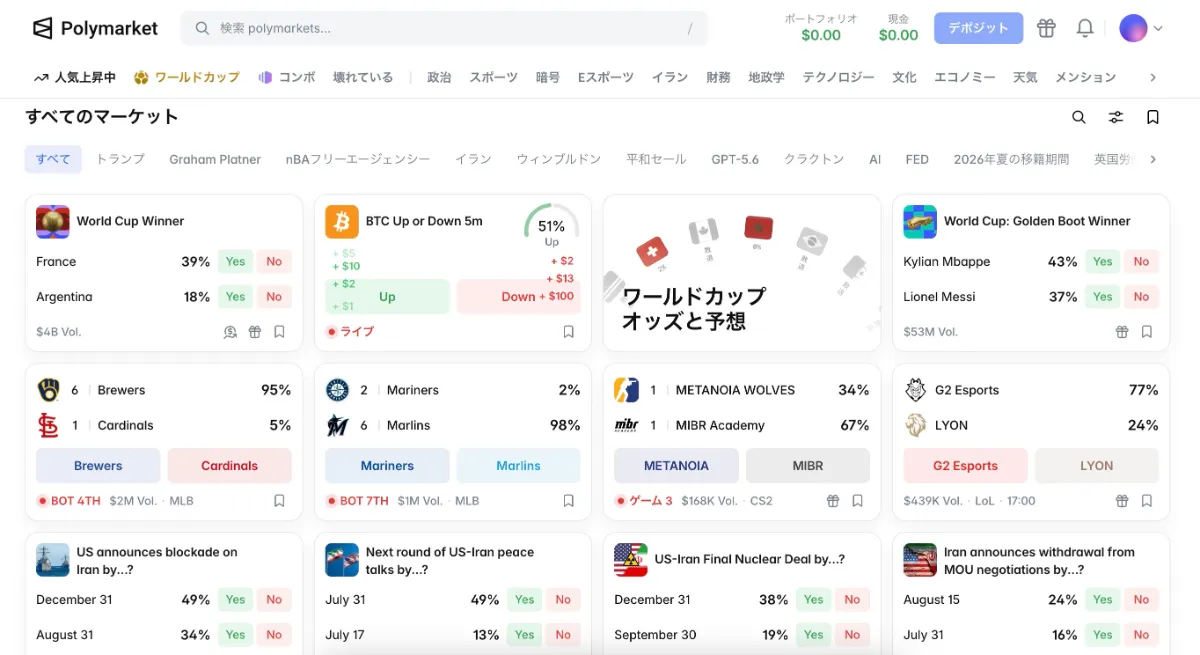
Task: Open the portfolio $0.00 balance
Action: pos(821,28)
